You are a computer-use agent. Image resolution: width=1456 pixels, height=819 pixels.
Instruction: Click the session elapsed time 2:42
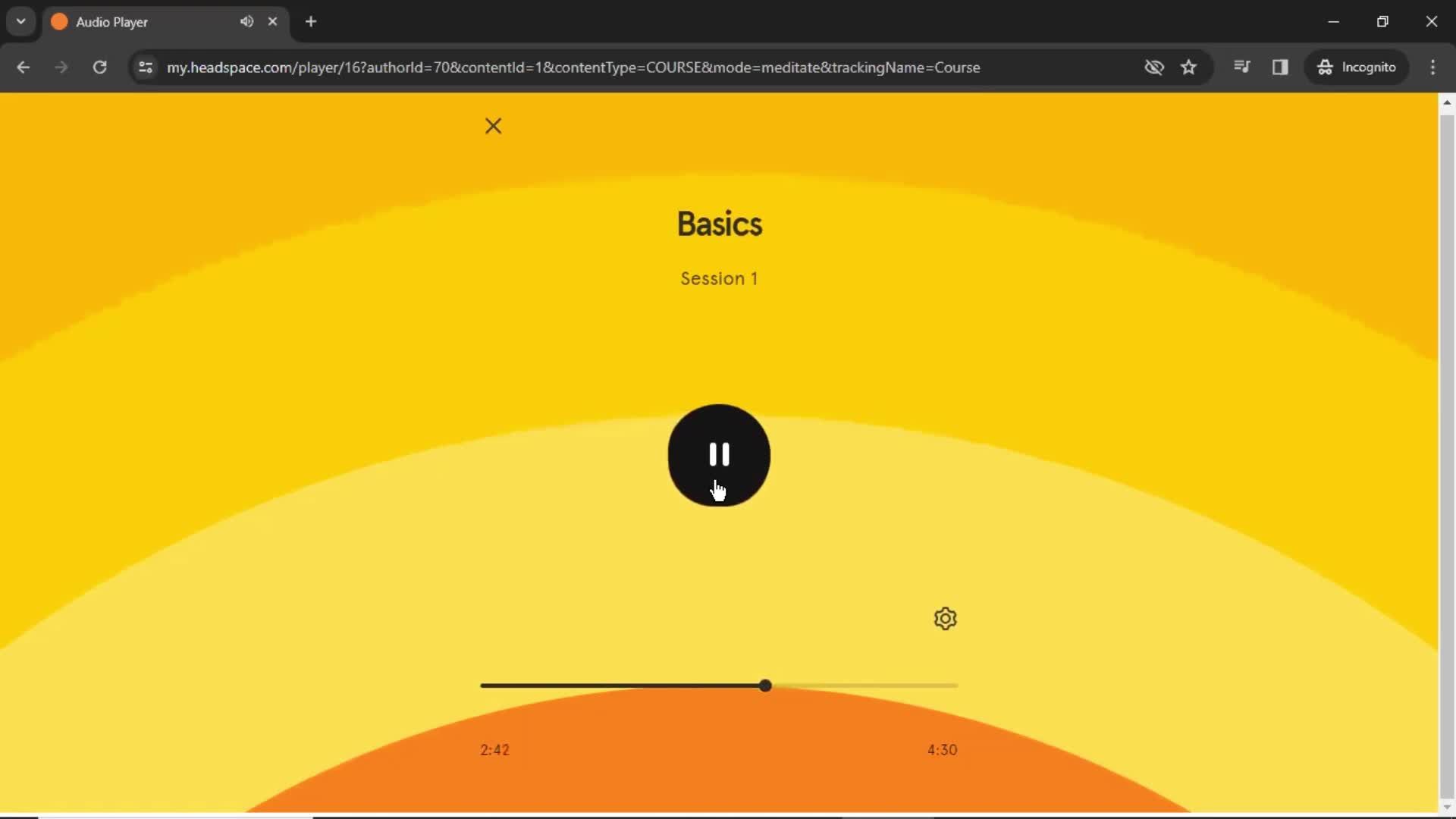pos(494,749)
